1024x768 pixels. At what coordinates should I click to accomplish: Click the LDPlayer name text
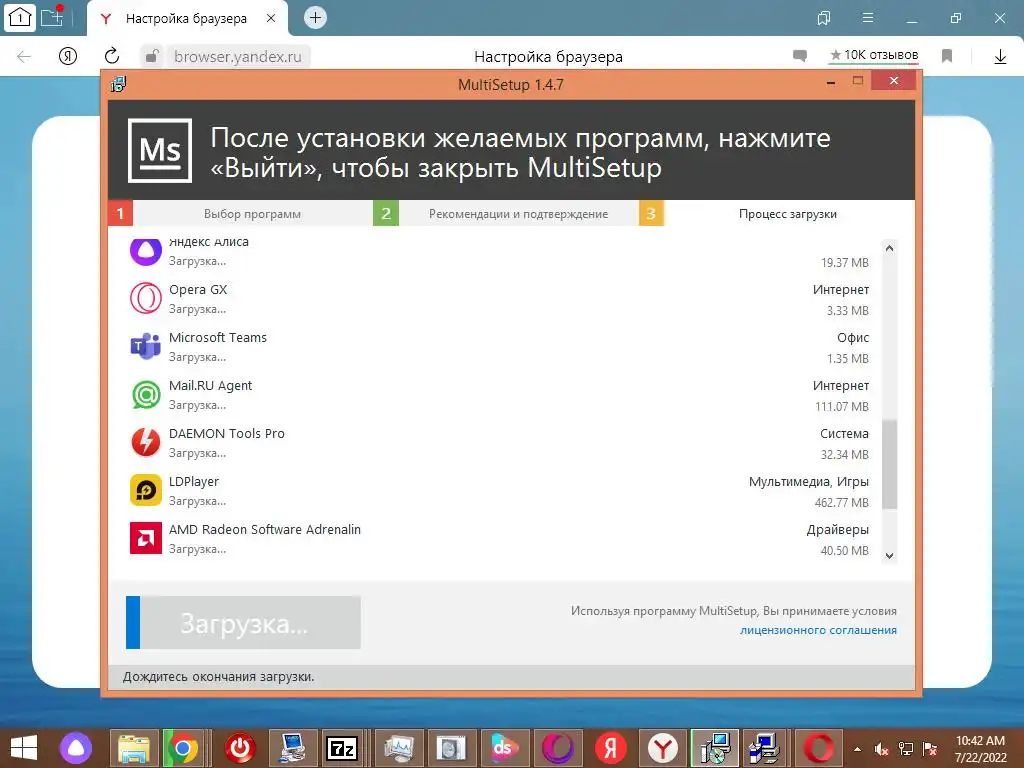(x=193, y=481)
